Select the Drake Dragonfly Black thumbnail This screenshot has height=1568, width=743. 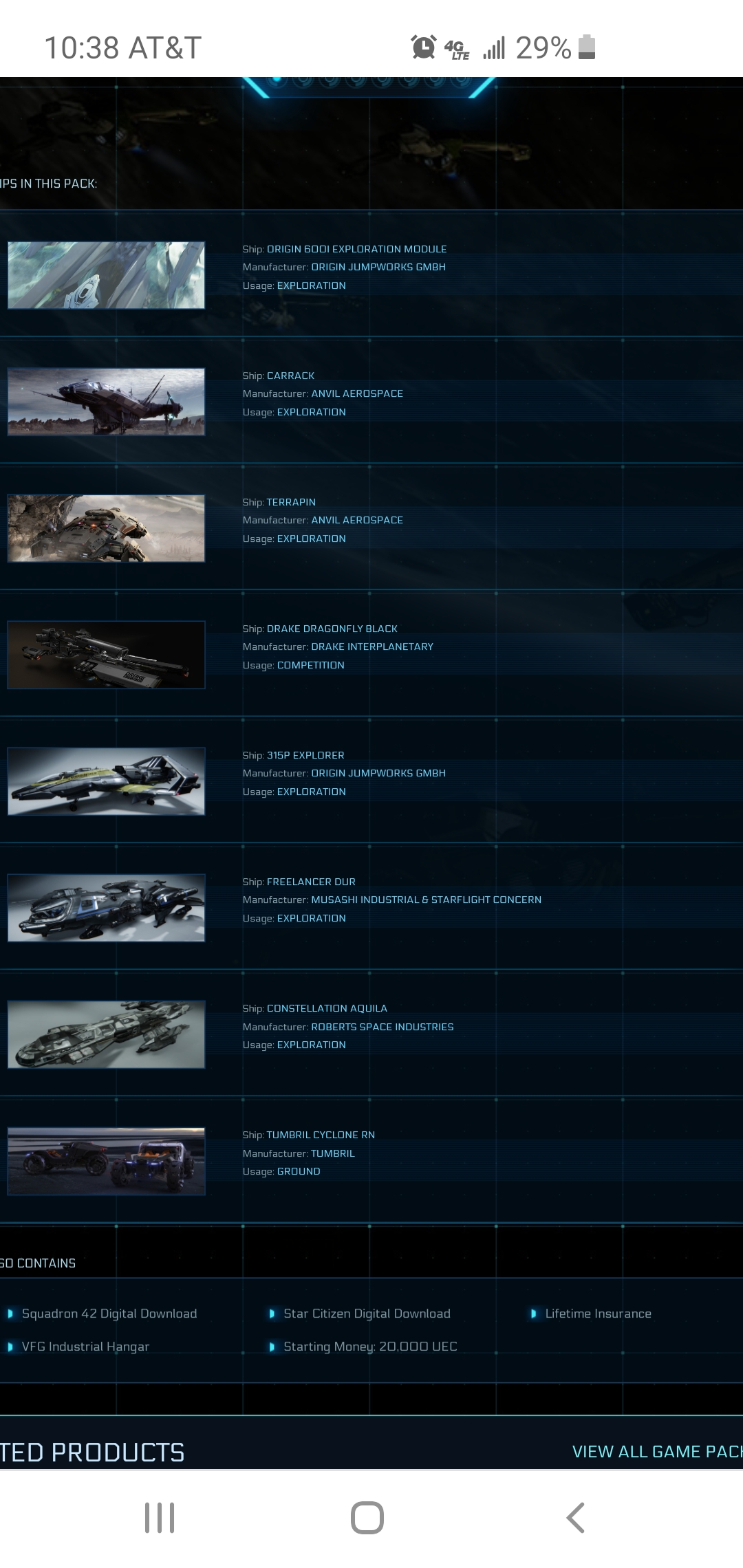[106, 655]
